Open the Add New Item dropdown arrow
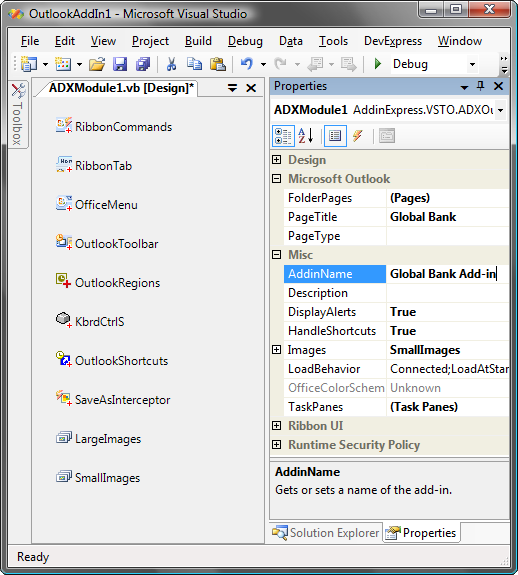 (x=79, y=65)
